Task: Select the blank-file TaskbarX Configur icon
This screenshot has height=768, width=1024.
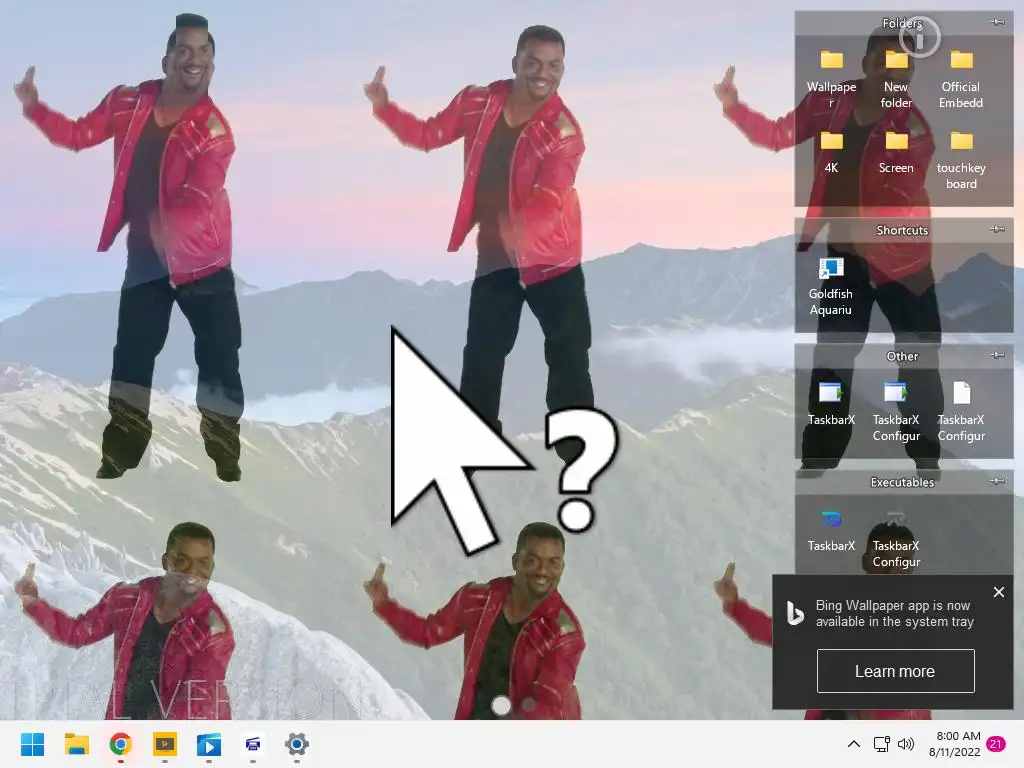Action: pos(961,393)
